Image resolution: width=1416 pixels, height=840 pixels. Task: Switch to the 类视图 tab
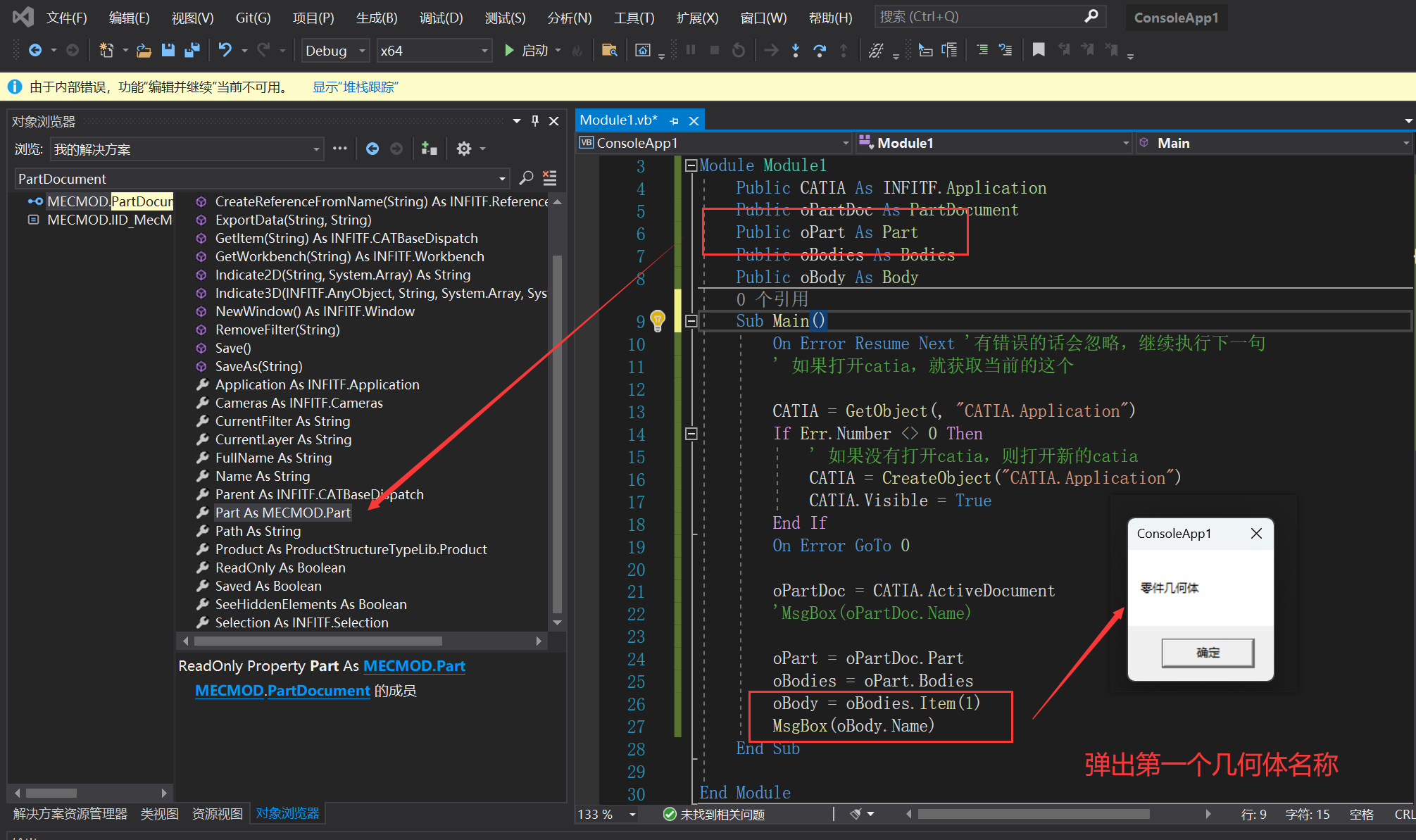coord(160,814)
